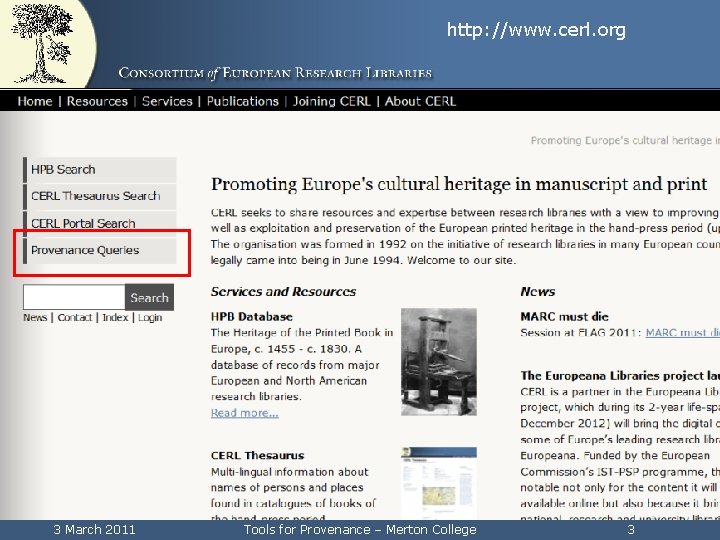The width and height of the screenshot is (720, 540).
Task: Select HPB Search in sidebar
Action: click(100, 170)
